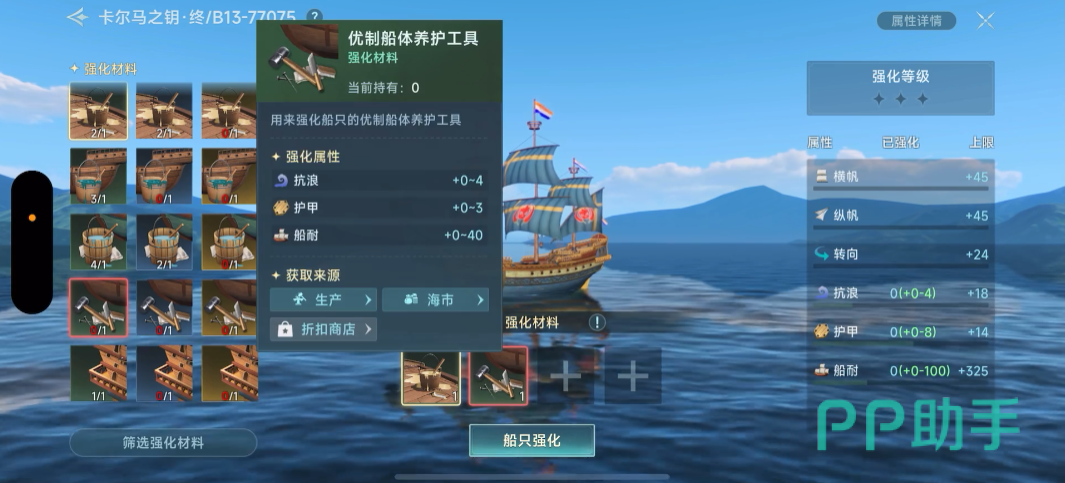This screenshot has width=1065, height=483.
Task: Click the back arrow icon beside the ship name
Action: click(78, 17)
